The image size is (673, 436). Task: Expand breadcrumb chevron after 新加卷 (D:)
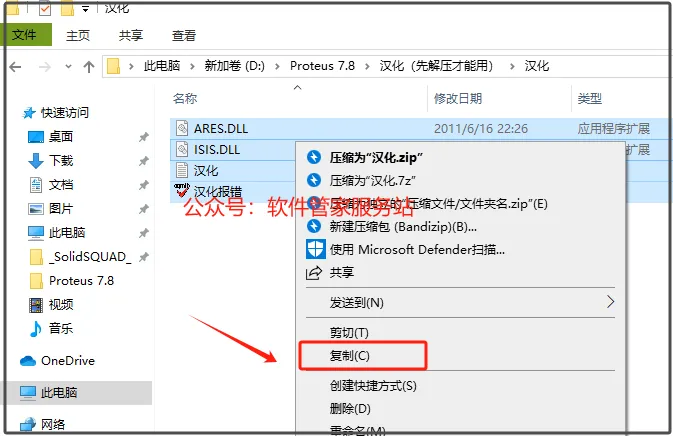tap(277, 67)
